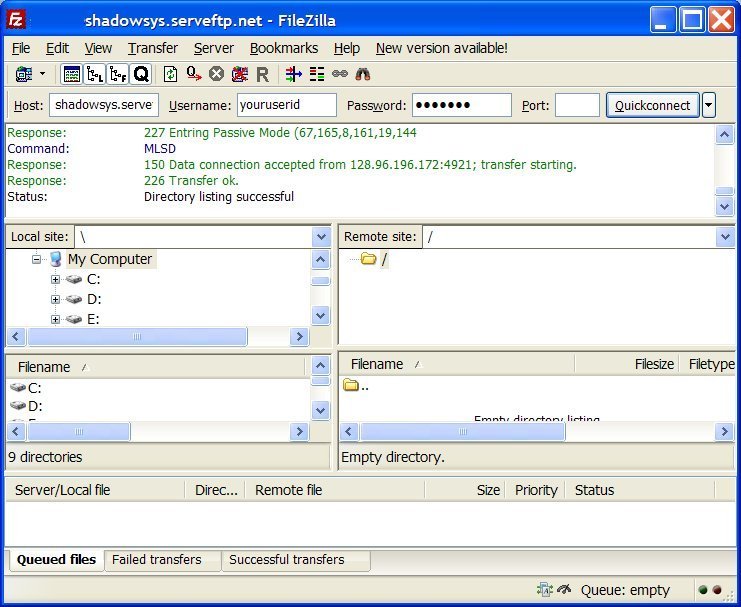Click the transfer type status bar icon
Image resolution: width=741 pixels, height=607 pixels.
(545, 590)
